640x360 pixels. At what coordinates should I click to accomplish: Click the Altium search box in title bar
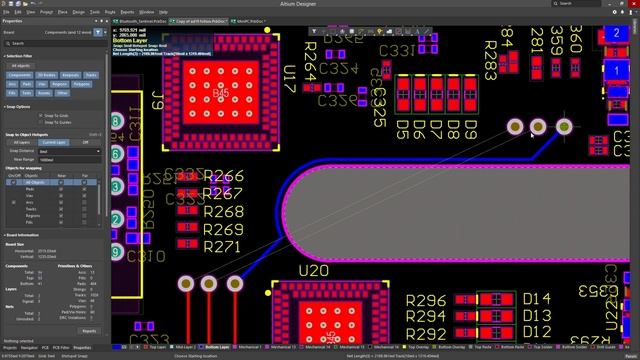[576, 3]
